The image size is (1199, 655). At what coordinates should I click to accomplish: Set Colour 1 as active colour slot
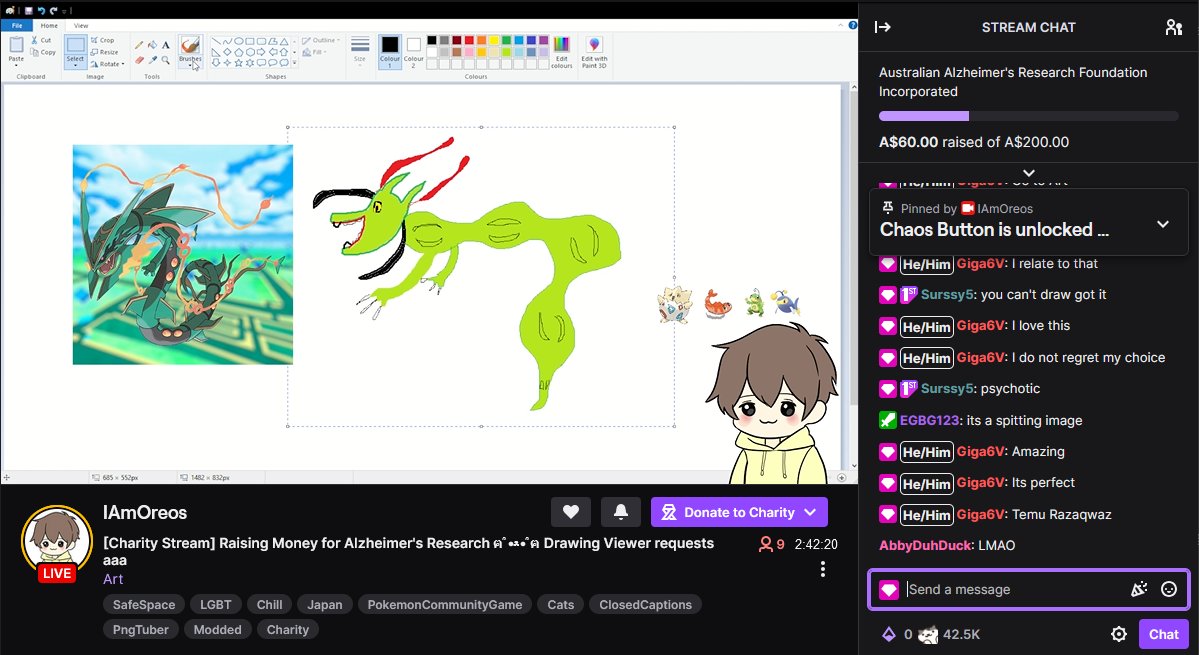coord(390,52)
